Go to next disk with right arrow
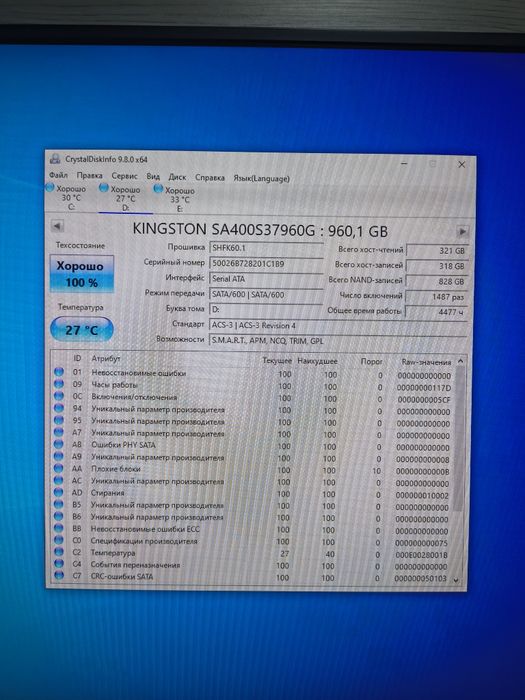Viewport: 525px width, 700px height. [x=462, y=231]
